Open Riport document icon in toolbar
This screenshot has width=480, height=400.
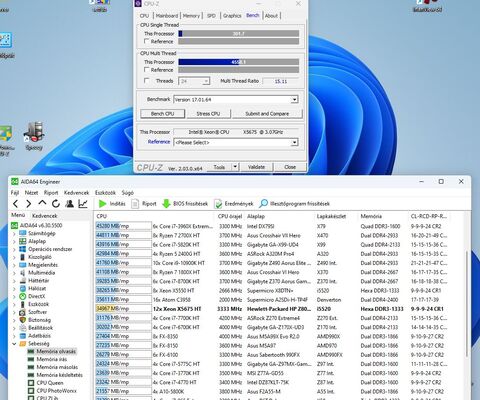coord(135,204)
